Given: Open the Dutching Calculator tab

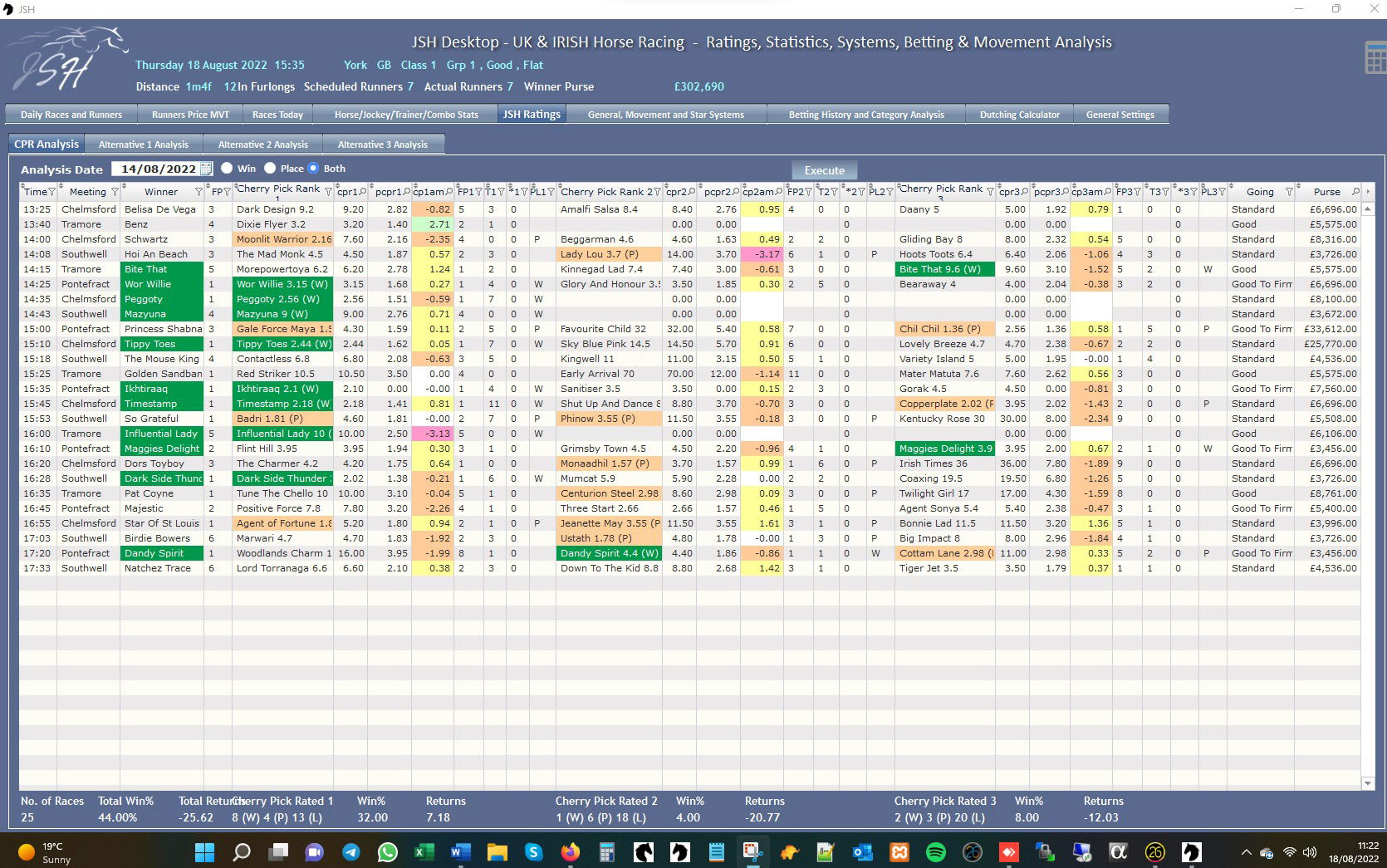Looking at the screenshot, I should (x=1019, y=115).
